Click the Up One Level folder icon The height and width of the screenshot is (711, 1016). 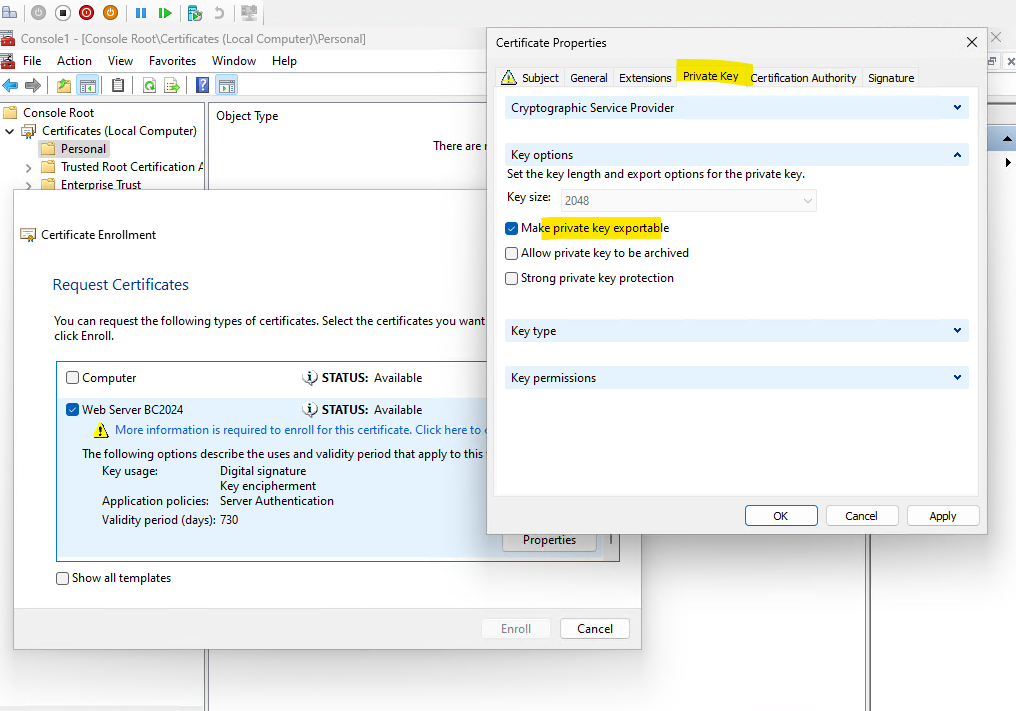(x=64, y=85)
